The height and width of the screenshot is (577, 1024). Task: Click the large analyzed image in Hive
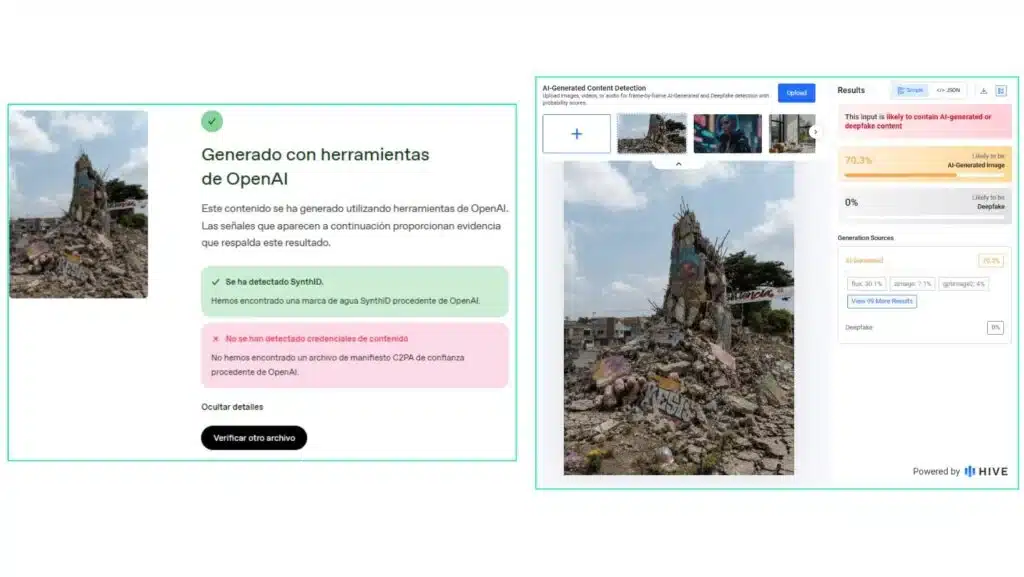pyautogui.click(x=679, y=318)
